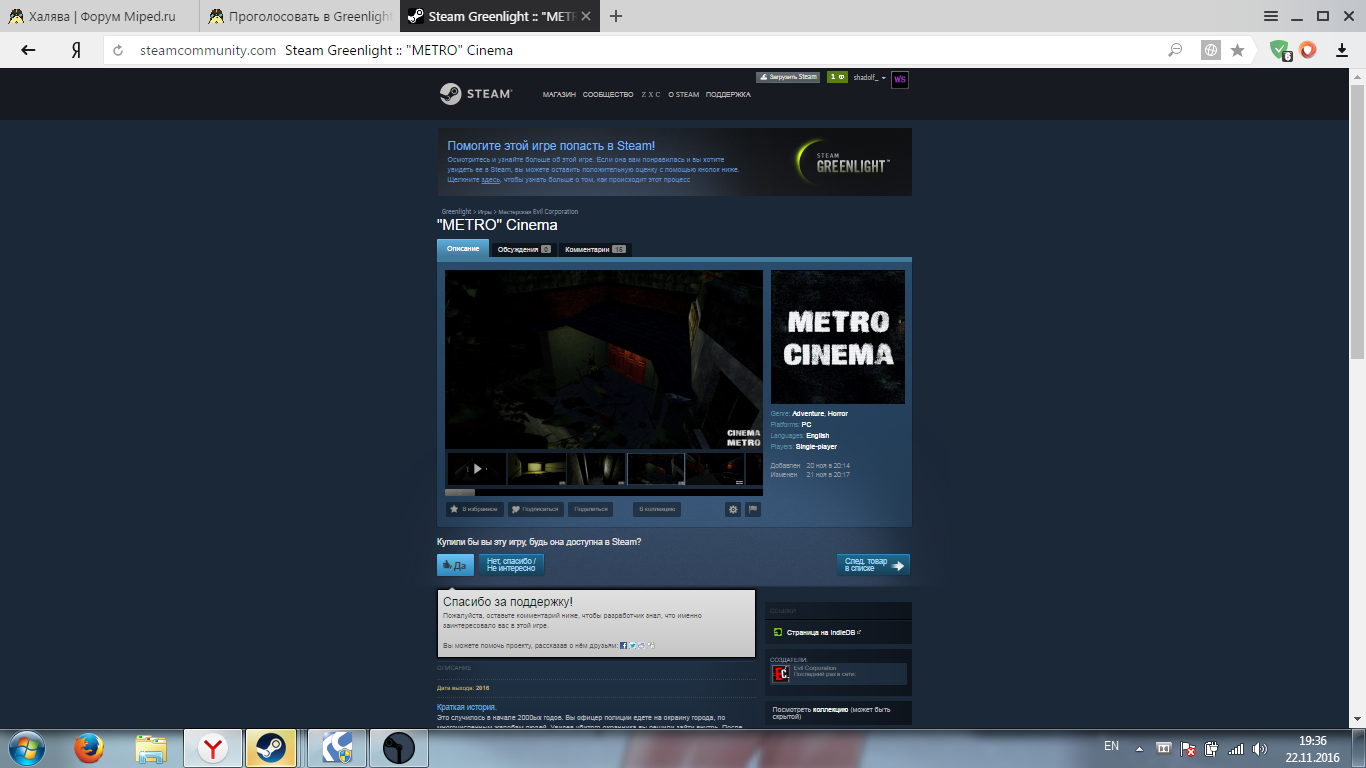Open the green notifications envelope counter

point(837,77)
